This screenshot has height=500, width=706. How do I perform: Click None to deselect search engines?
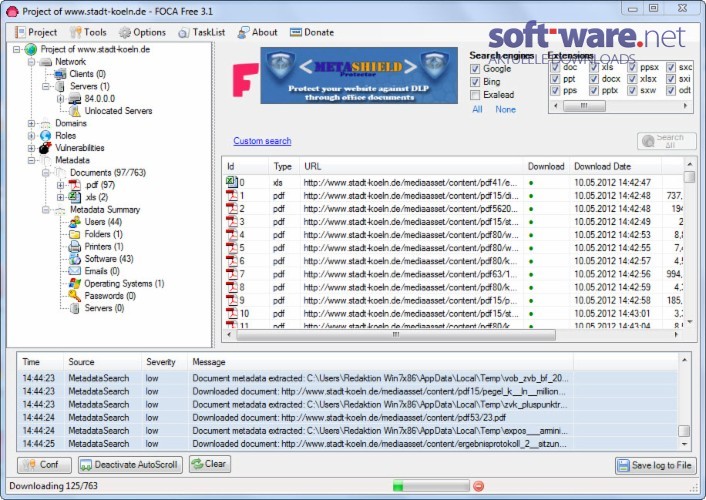coord(506,109)
